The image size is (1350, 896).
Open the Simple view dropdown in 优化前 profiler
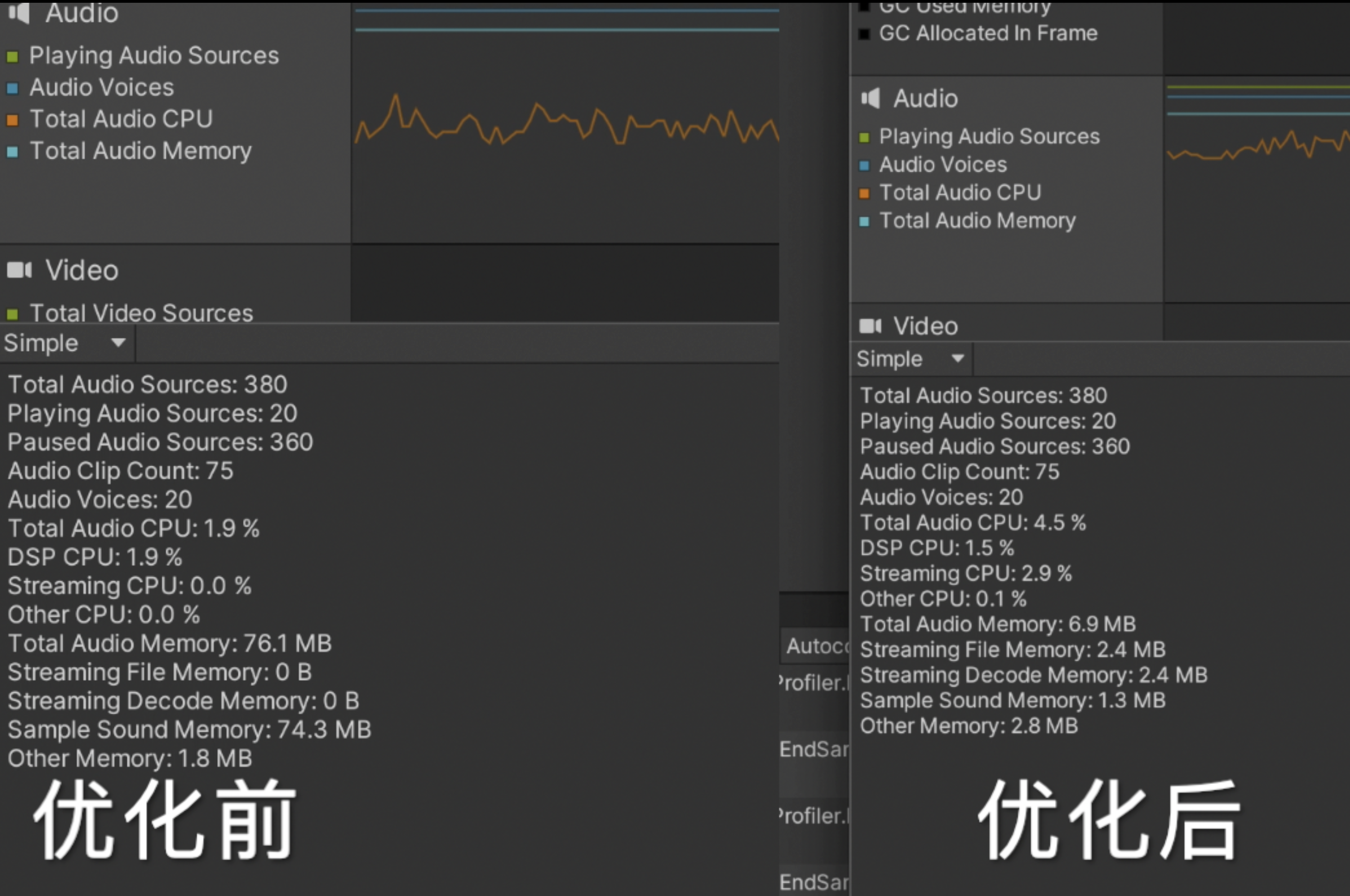(x=67, y=343)
